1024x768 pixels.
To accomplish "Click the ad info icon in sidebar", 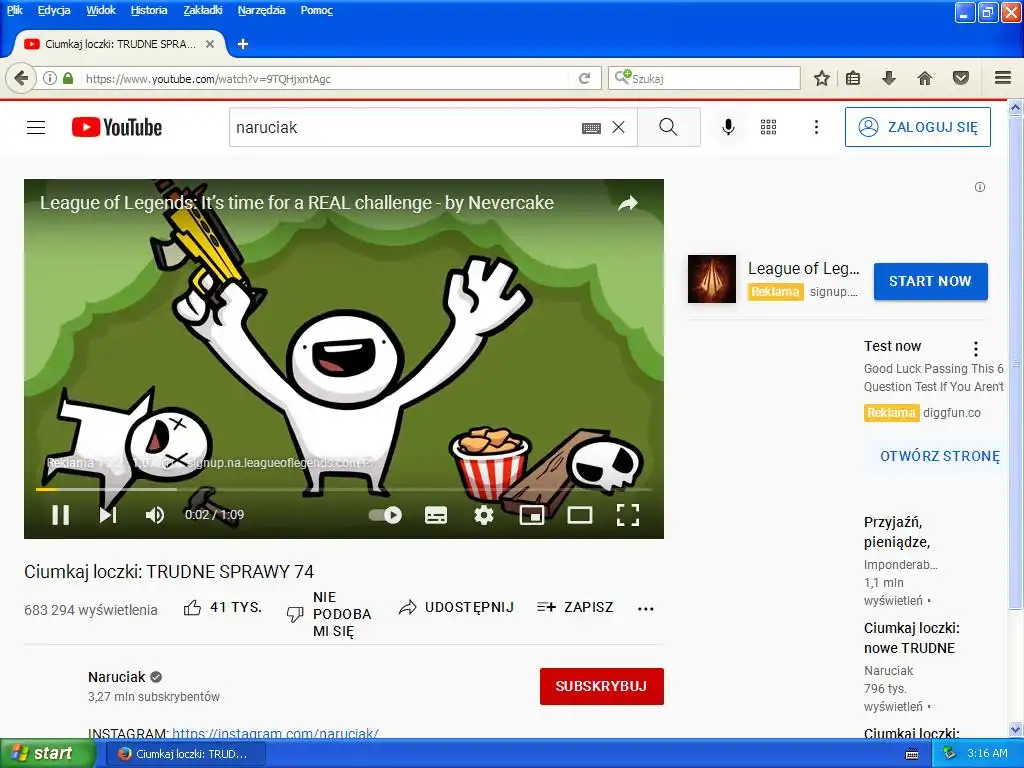I will coord(980,187).
